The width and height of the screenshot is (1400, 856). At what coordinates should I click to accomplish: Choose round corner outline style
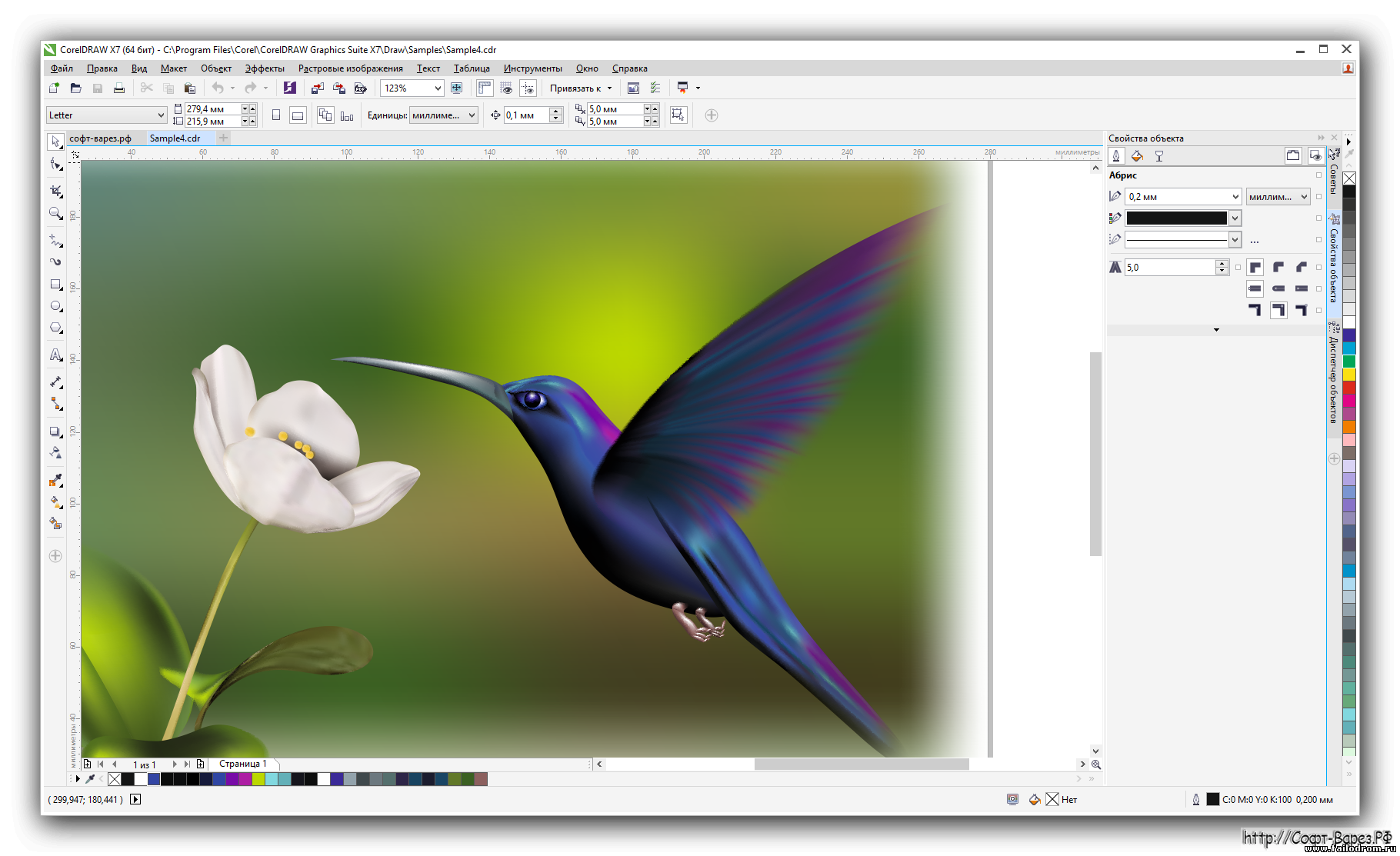tap(1278, 267)
